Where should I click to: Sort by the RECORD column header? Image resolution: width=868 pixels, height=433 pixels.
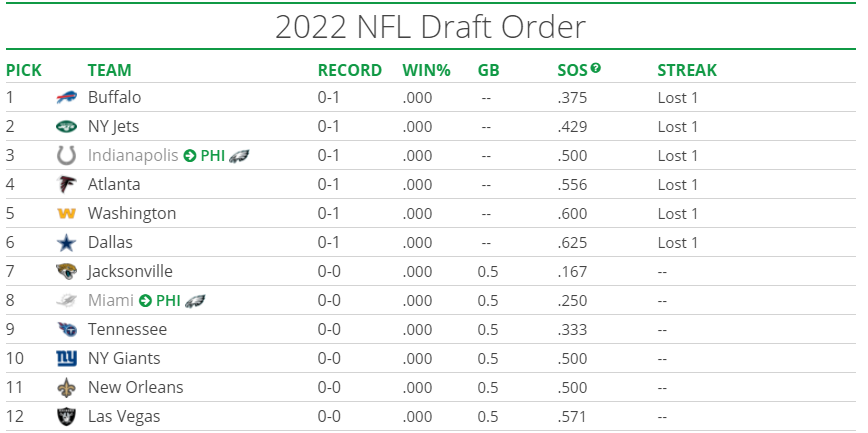coord(350,70)
